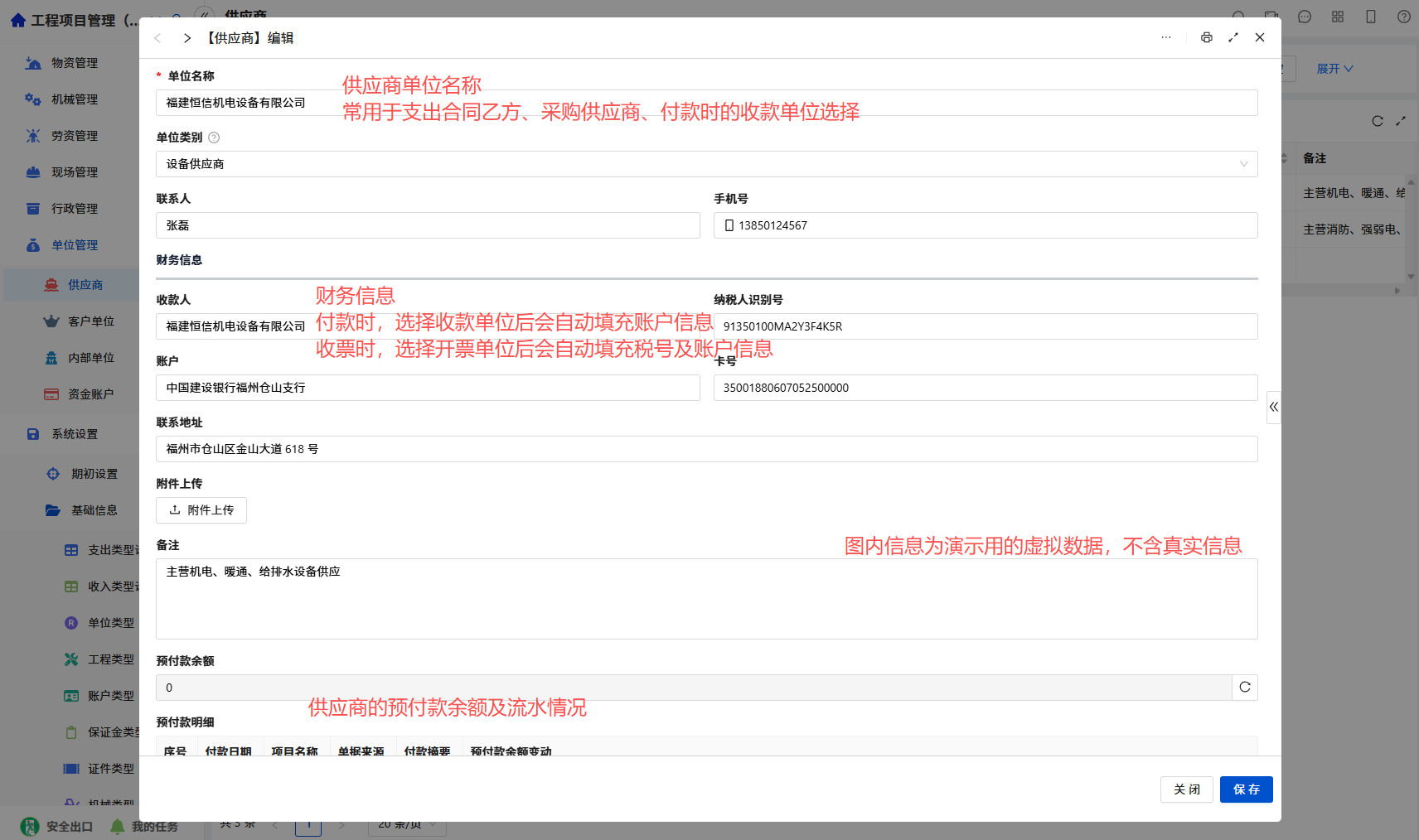1419x840 pixels.
Task: Click the 工程类型 tools icon
Action: click(71, 659)
